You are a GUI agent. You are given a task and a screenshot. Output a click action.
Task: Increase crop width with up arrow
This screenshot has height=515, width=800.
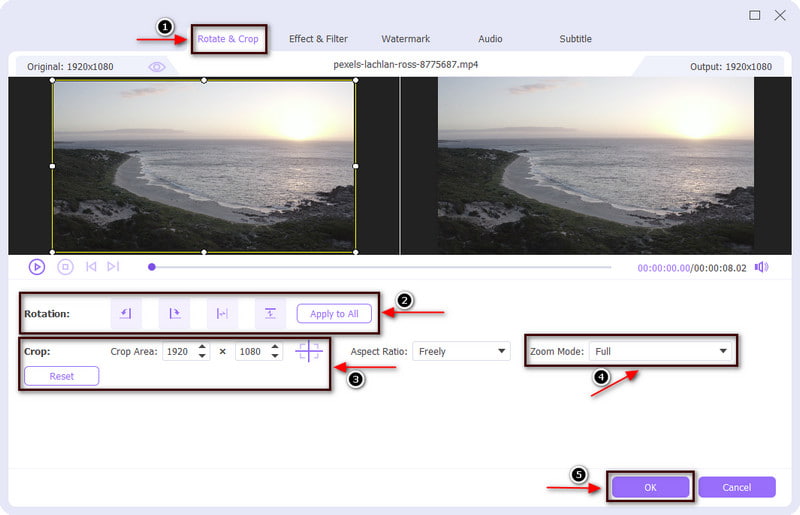click(x=202, y=347)
